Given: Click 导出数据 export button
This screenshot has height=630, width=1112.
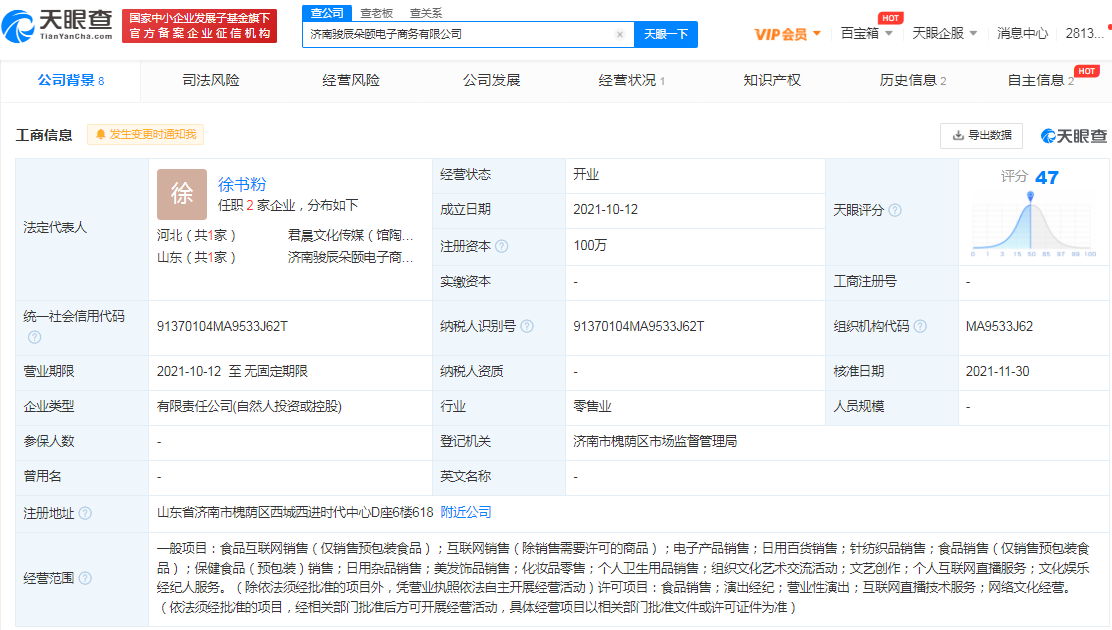Looking at the screenshot, I should pyautogui.click(x=982, y=136).
